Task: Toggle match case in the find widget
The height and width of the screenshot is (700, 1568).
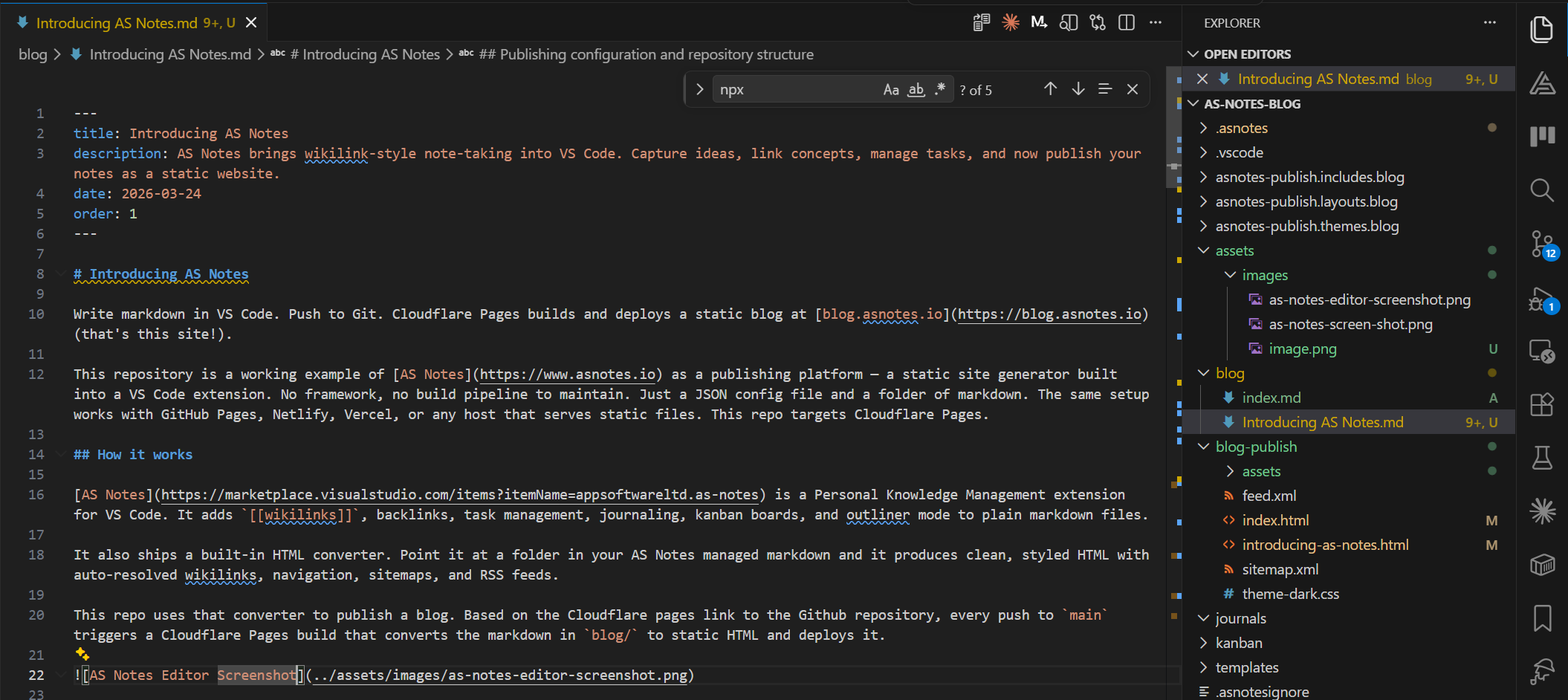Action: point(892,89)
